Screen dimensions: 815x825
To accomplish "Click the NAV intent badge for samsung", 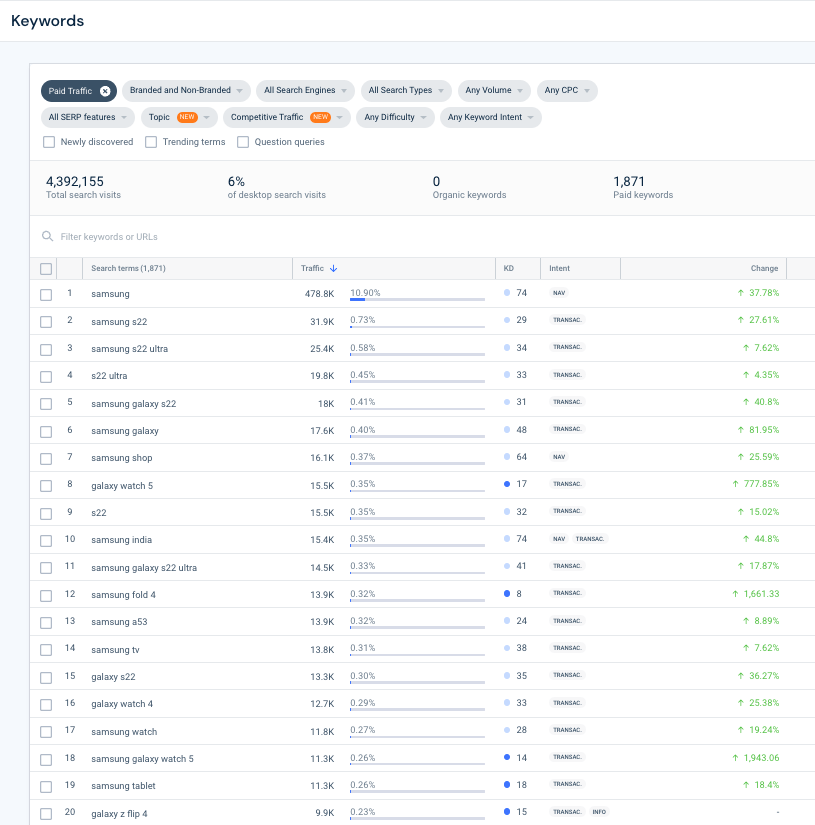I will pyautogui.click(x=559, y=293).
